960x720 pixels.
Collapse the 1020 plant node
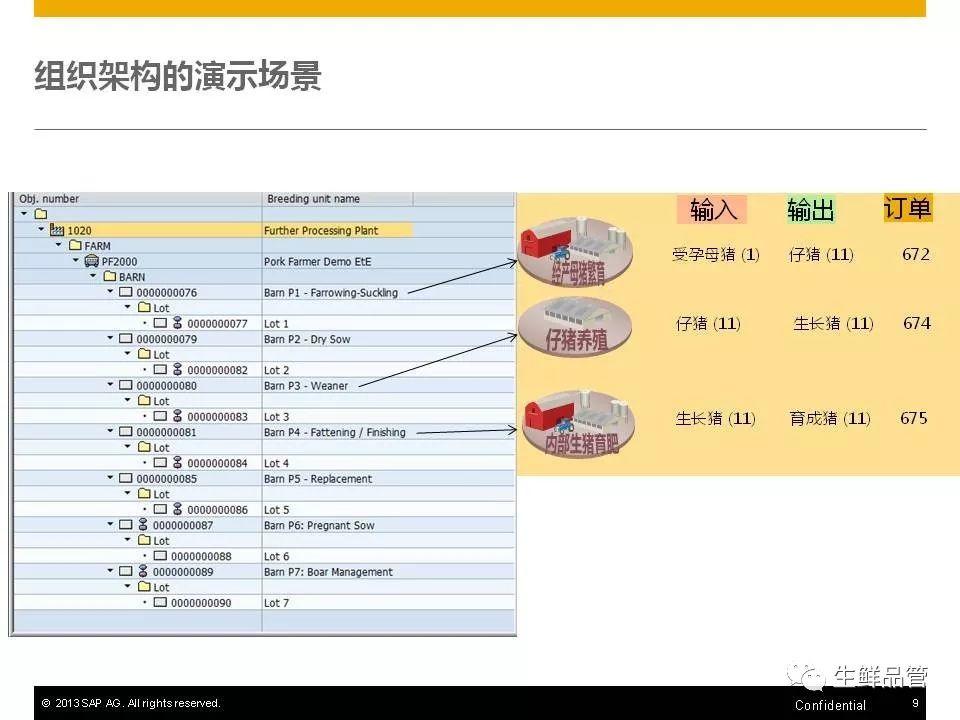click(41, 230)
